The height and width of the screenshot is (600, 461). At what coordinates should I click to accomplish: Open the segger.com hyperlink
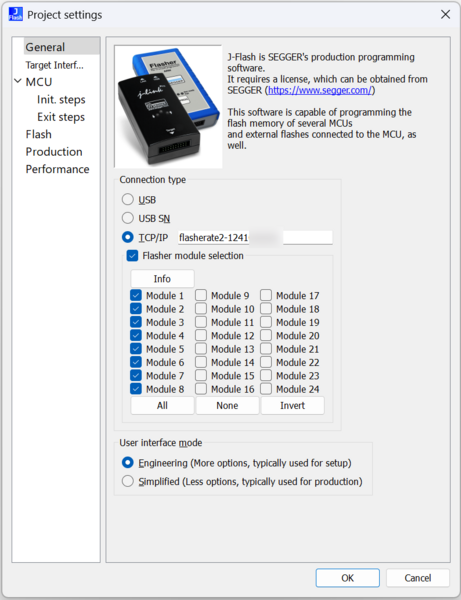tap(320, 90)
